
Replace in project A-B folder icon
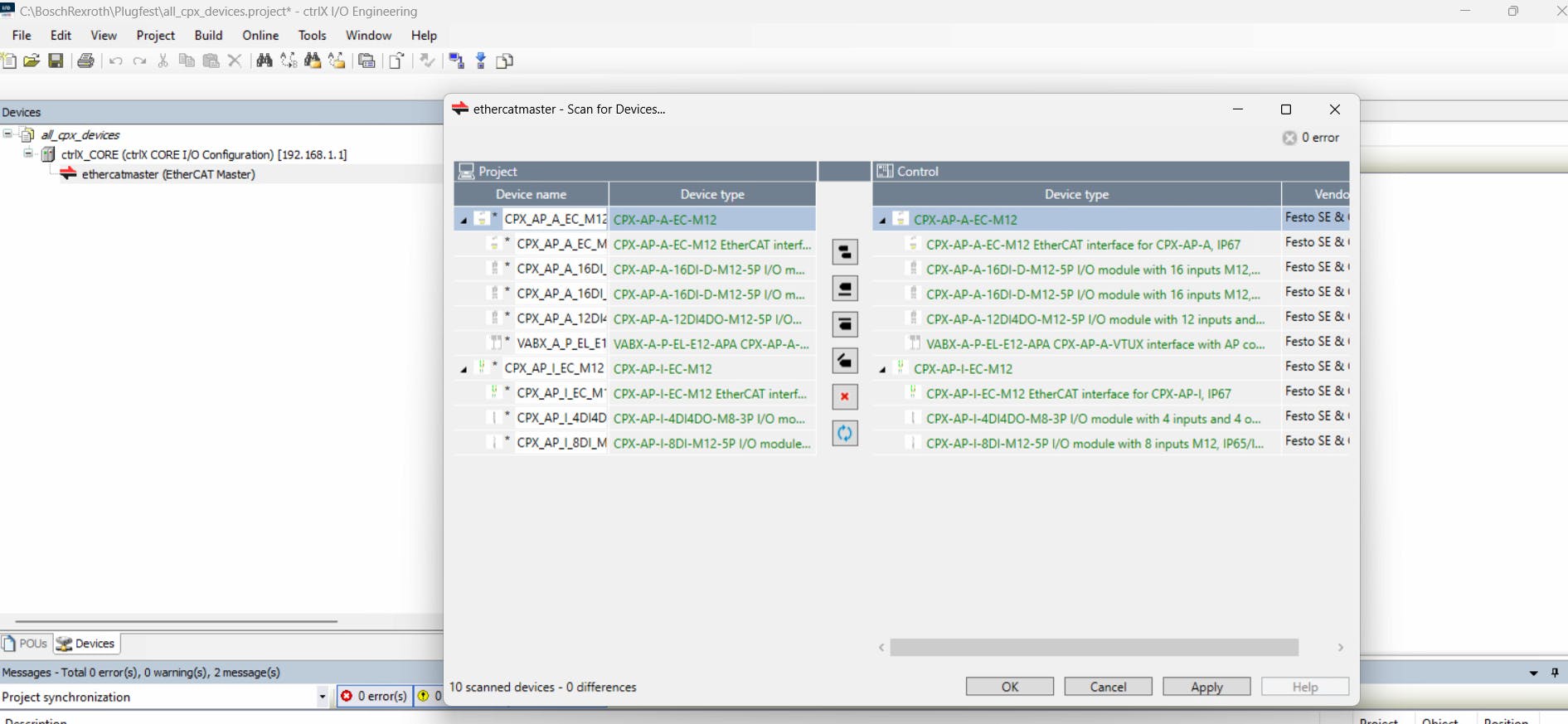337,61
